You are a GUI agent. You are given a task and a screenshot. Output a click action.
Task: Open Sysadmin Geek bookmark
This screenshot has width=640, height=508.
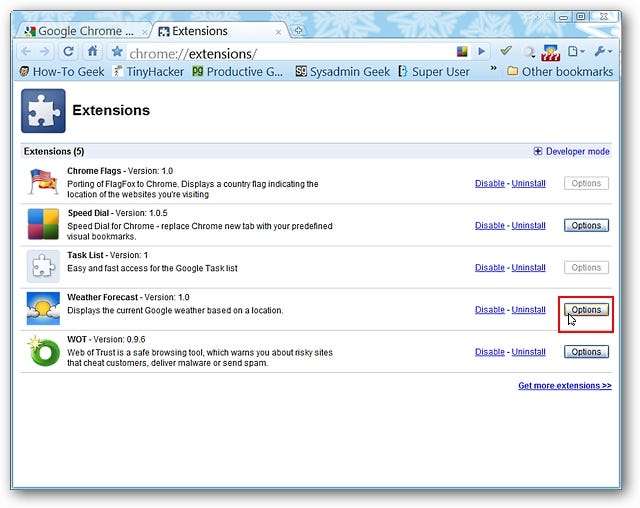pyautogui.click(x=342, y=72)
